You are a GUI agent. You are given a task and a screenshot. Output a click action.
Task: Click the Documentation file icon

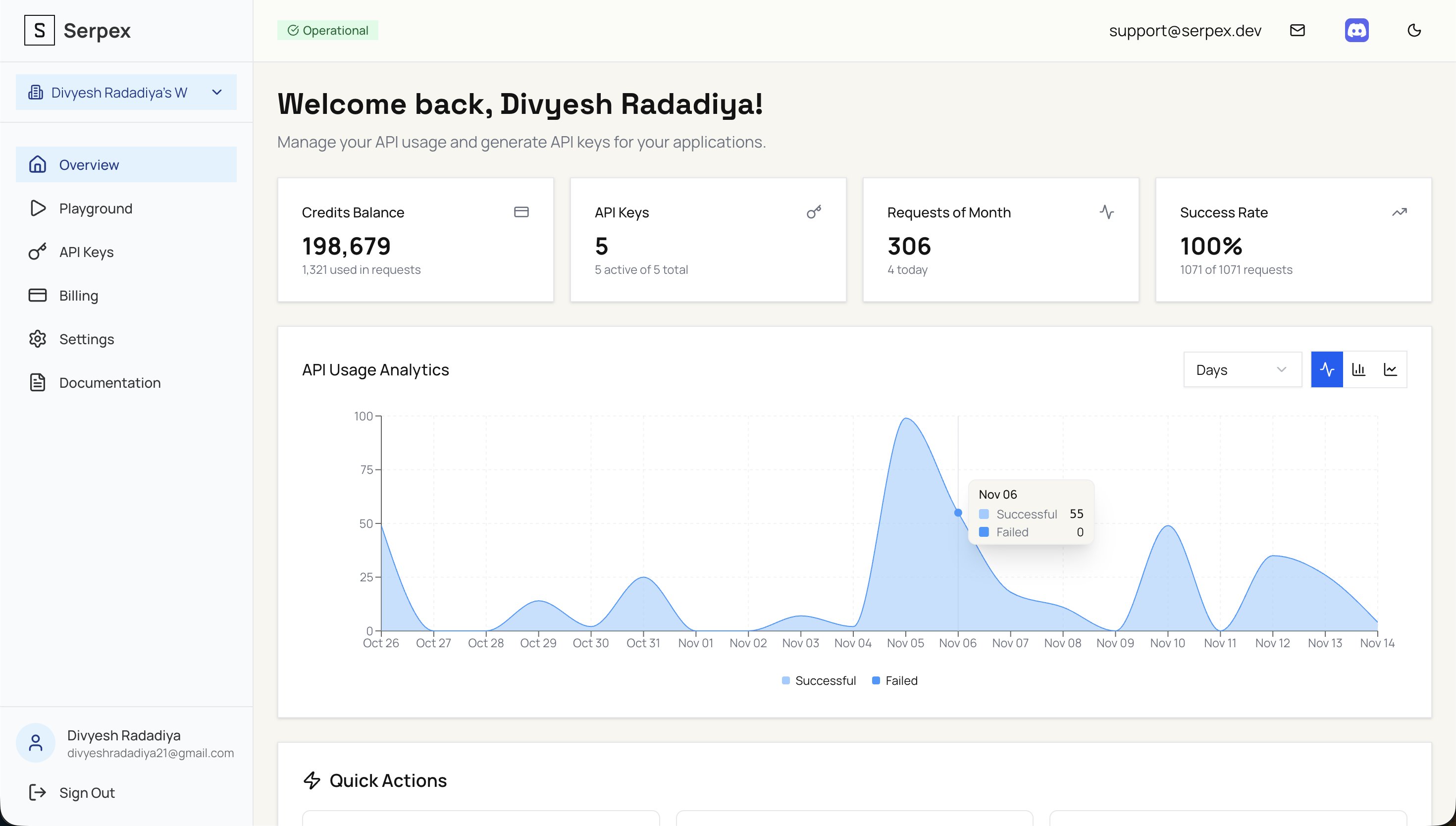point(38,382)
